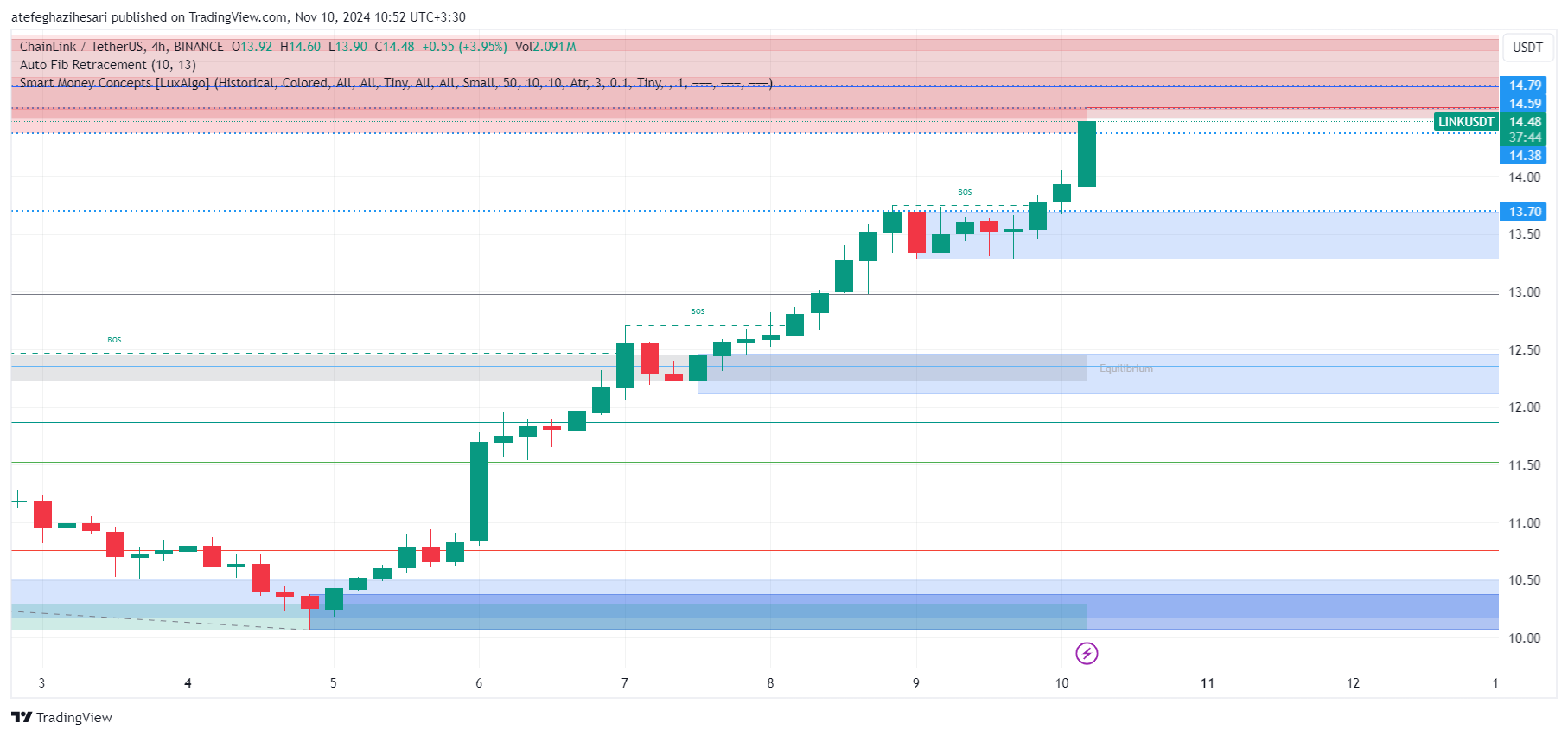This screenshot has width=1568, height=736.
Task: Click the close value C14.48
Action: tap(394, 47)
